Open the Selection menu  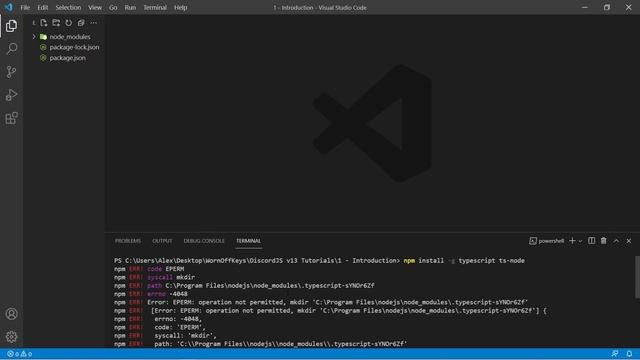point(68,7)
